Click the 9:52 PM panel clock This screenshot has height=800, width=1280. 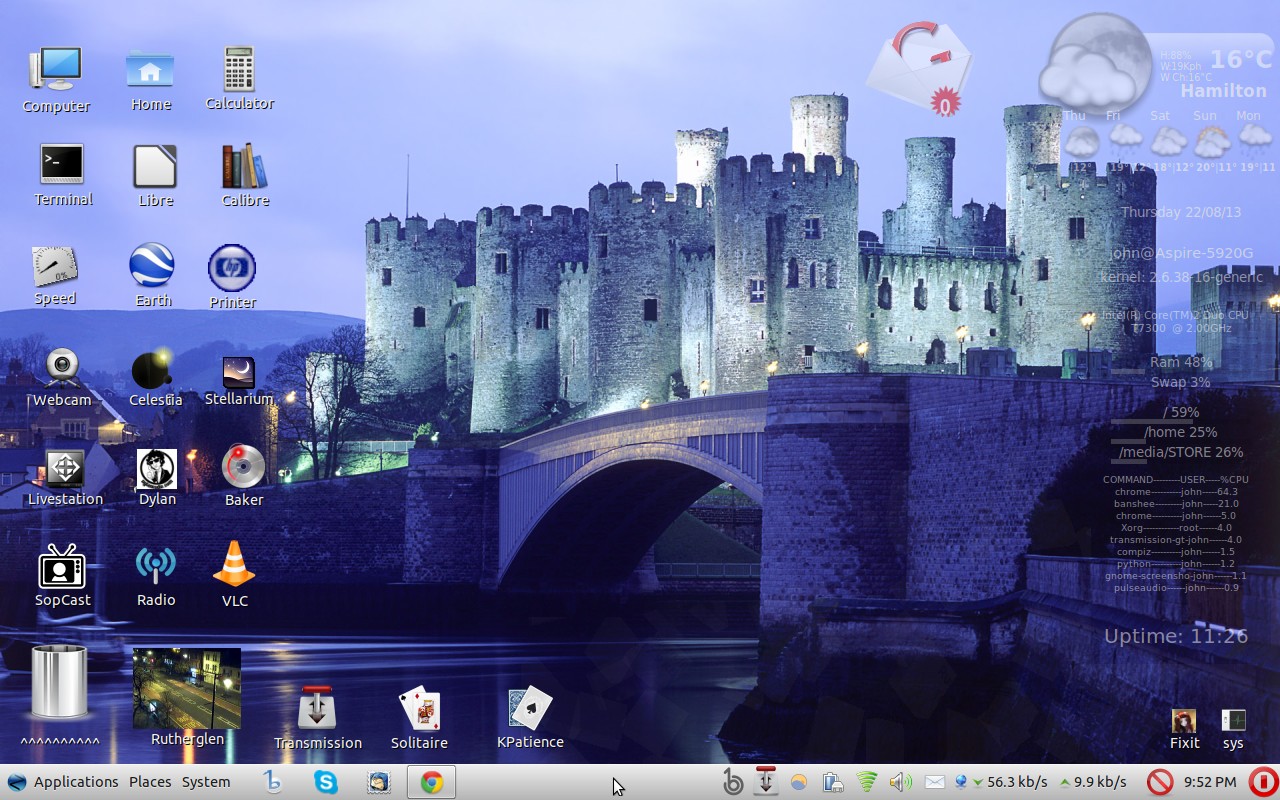pyautogui.click(x=1209, y=782)
